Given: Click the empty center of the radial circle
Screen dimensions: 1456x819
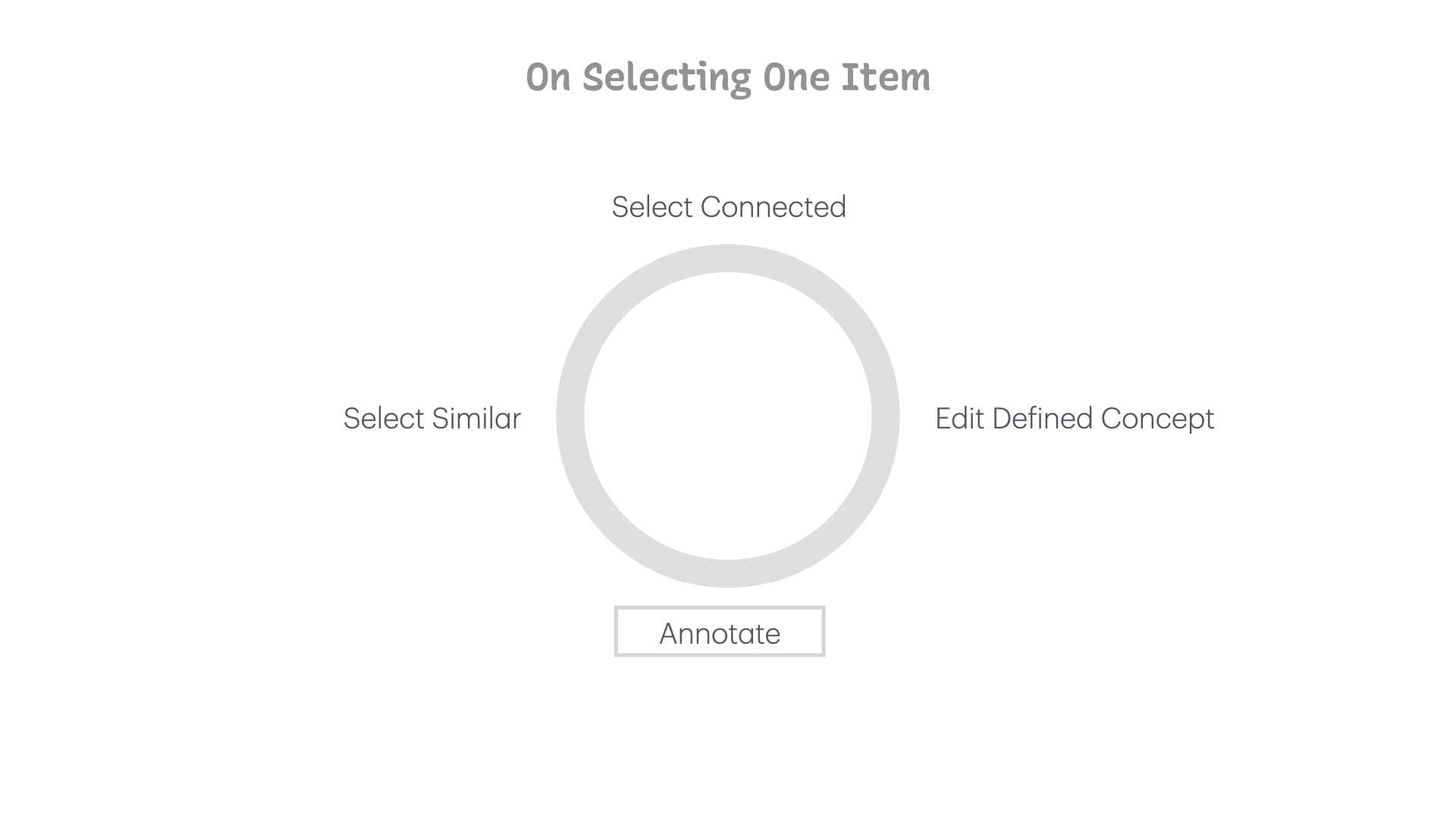Looking at the screenshot, I should coord(728,416).
